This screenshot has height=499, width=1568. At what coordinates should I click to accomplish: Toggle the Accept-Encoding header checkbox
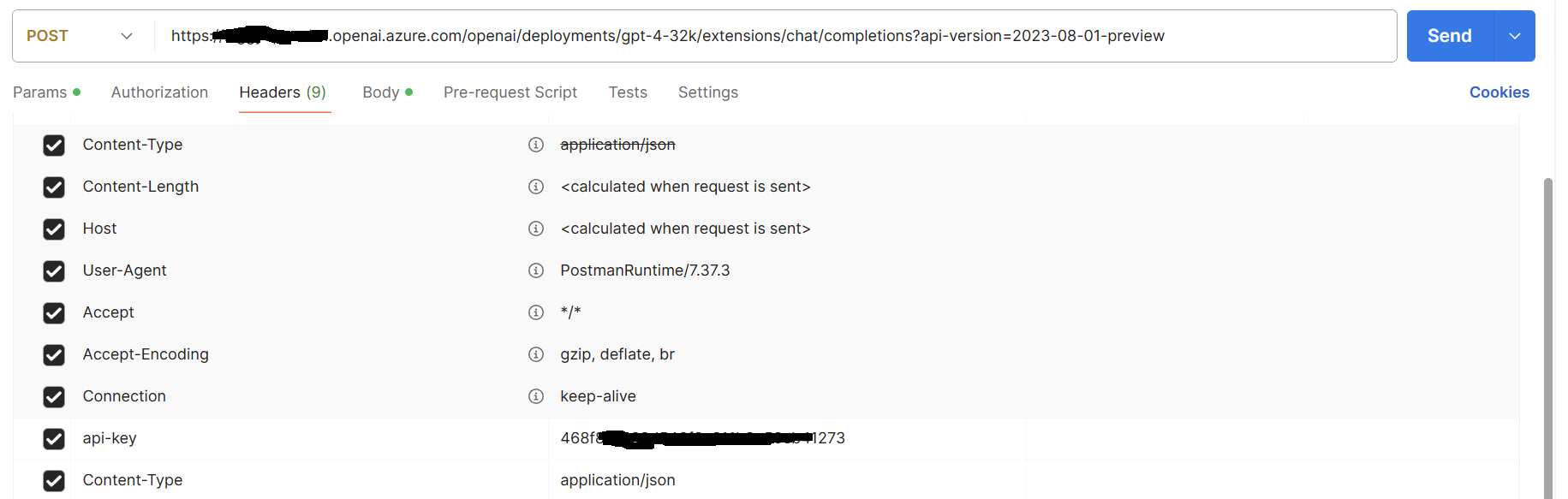point(54,355)
